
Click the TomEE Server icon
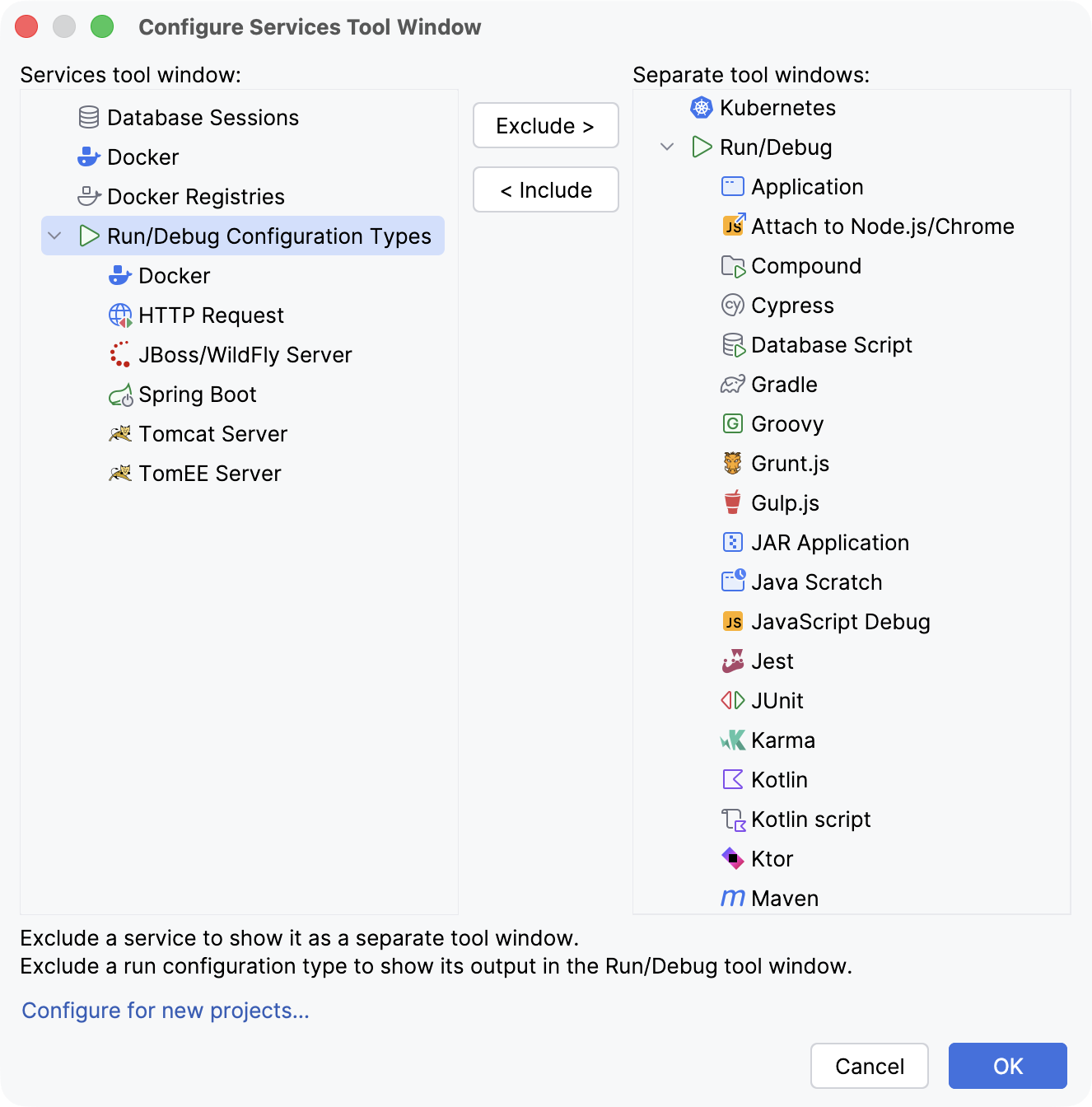(x=120, y=473)
